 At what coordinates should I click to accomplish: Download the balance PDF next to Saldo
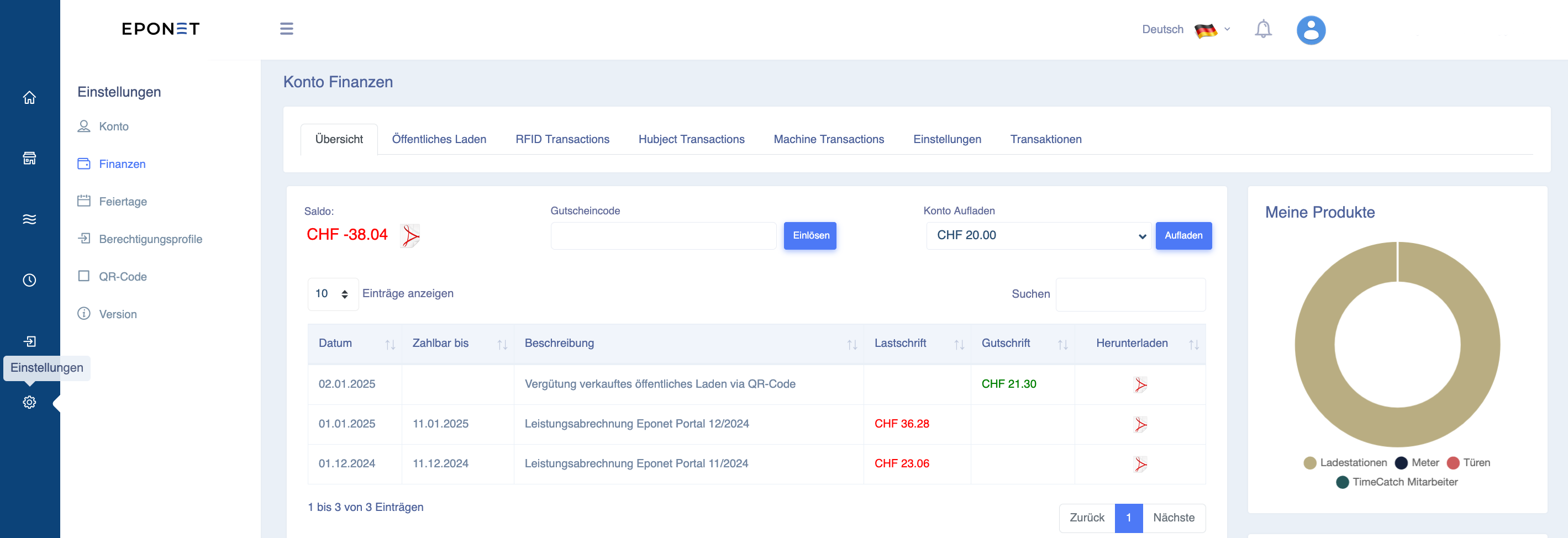[411, 235]
